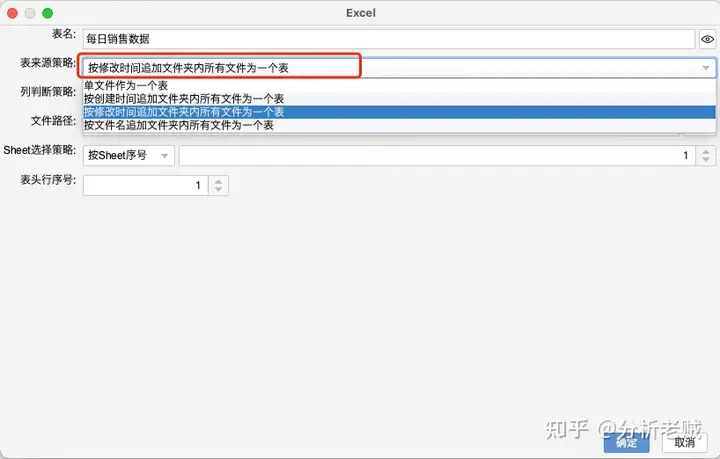This screenshot has width=720, height=459.
Task: Increase the Sheet number stepper
Action: [706, 151]
